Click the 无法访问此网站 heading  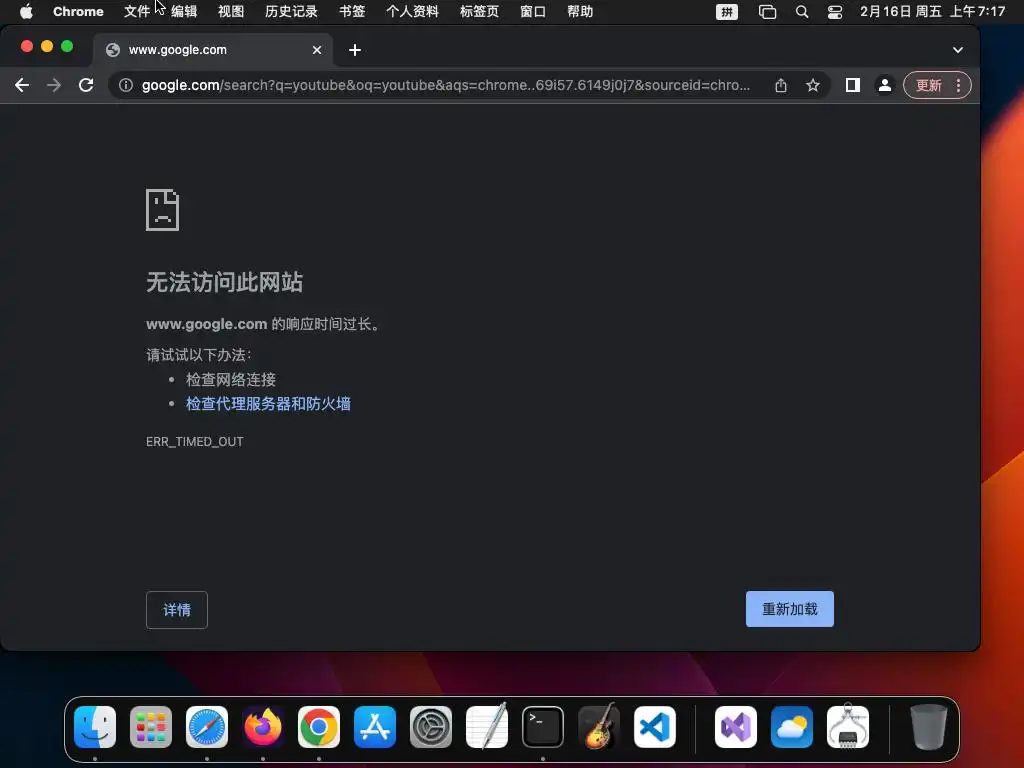point(224,282)
